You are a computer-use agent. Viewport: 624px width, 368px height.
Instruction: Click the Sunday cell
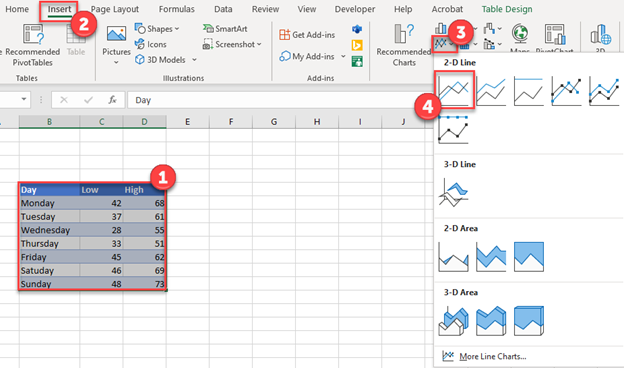pos(49,284)
